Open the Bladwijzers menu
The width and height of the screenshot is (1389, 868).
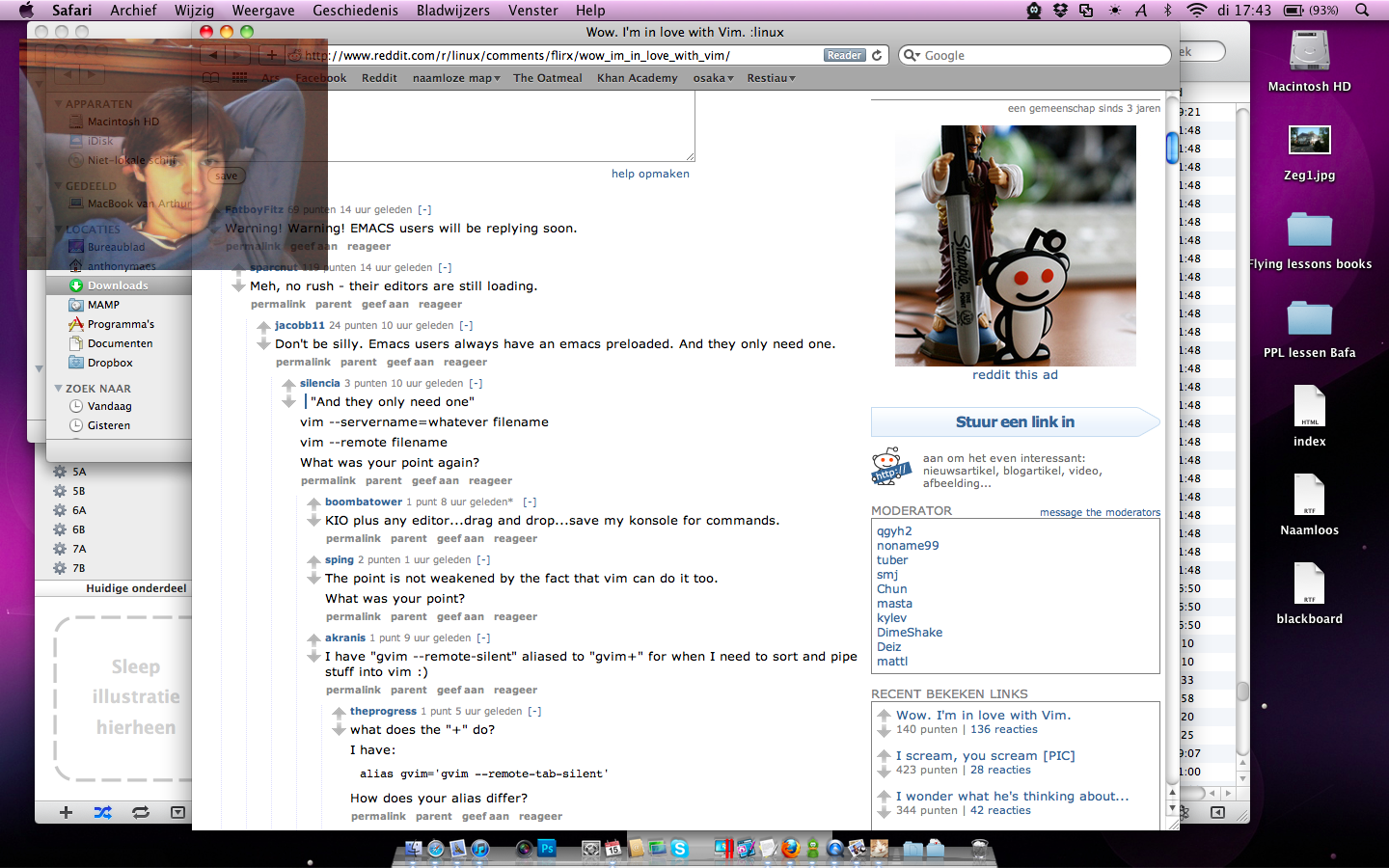452,11
